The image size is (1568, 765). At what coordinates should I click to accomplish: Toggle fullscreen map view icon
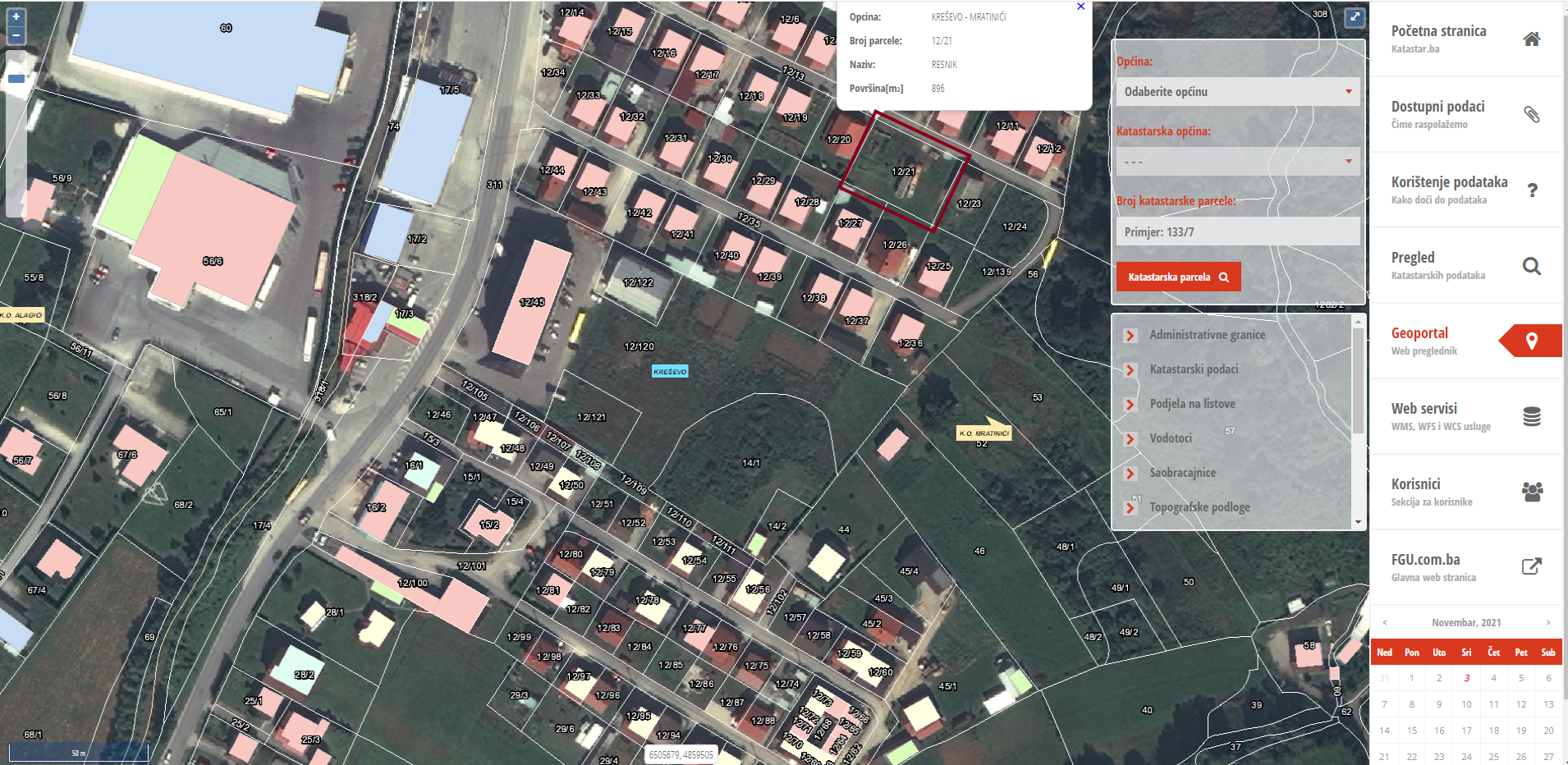click(x=1354, y=17)
